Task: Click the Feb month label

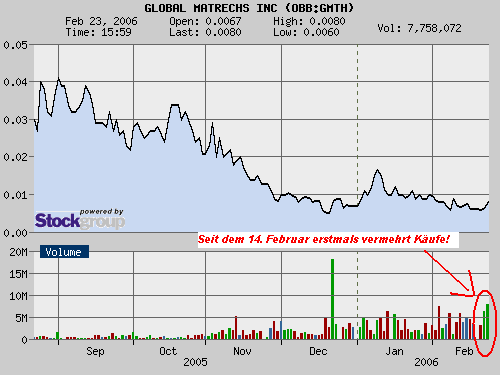Action: [464, 351]
